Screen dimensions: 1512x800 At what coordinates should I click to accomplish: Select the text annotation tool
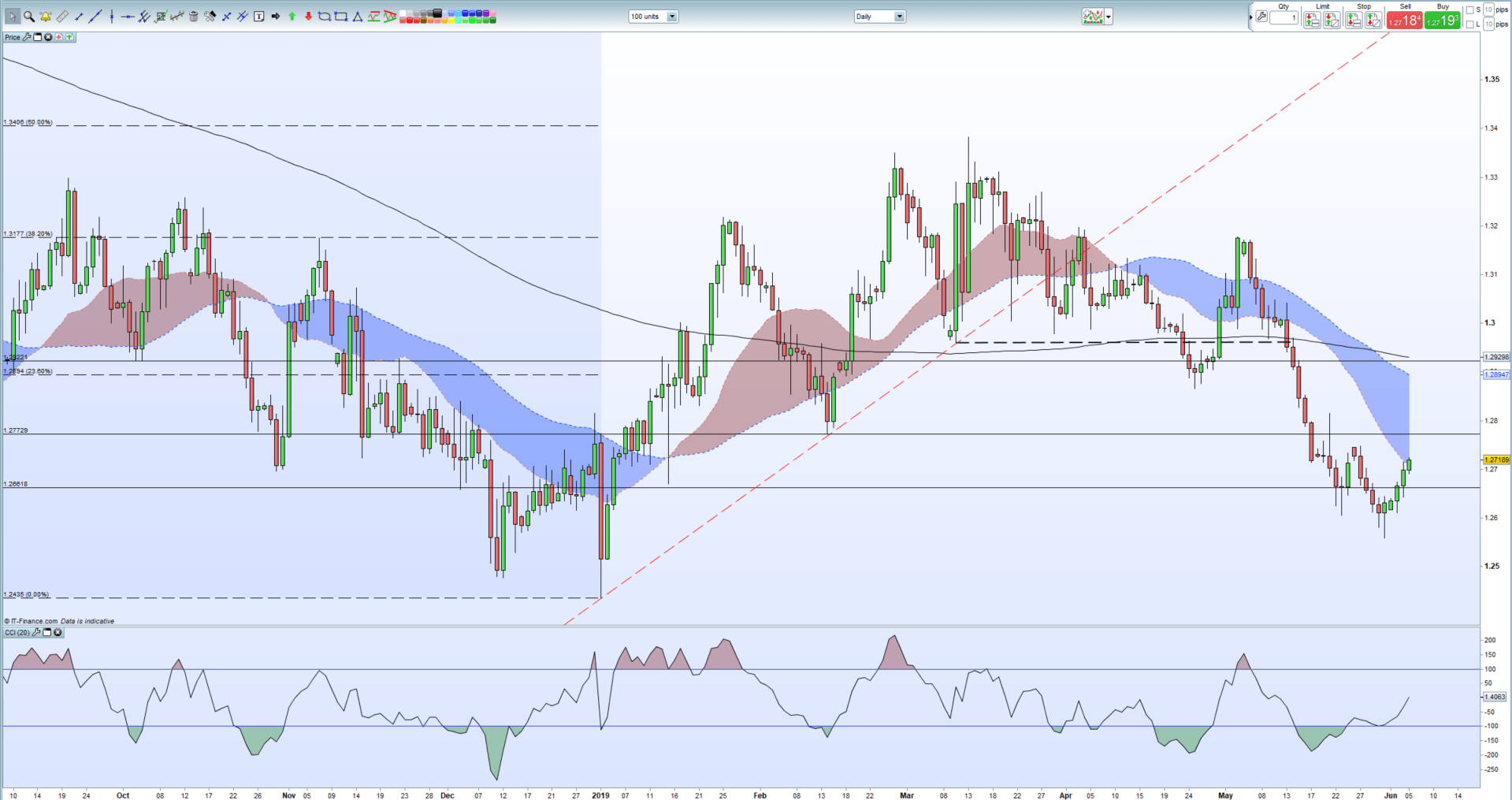pos(258,17)
